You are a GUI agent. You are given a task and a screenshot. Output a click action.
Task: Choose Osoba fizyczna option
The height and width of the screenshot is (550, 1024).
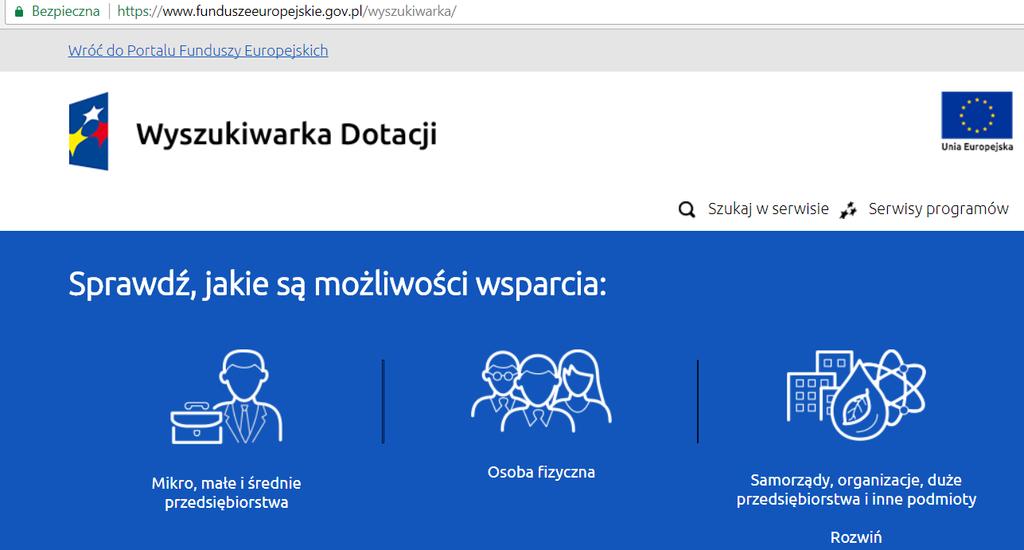click(541, 472)
